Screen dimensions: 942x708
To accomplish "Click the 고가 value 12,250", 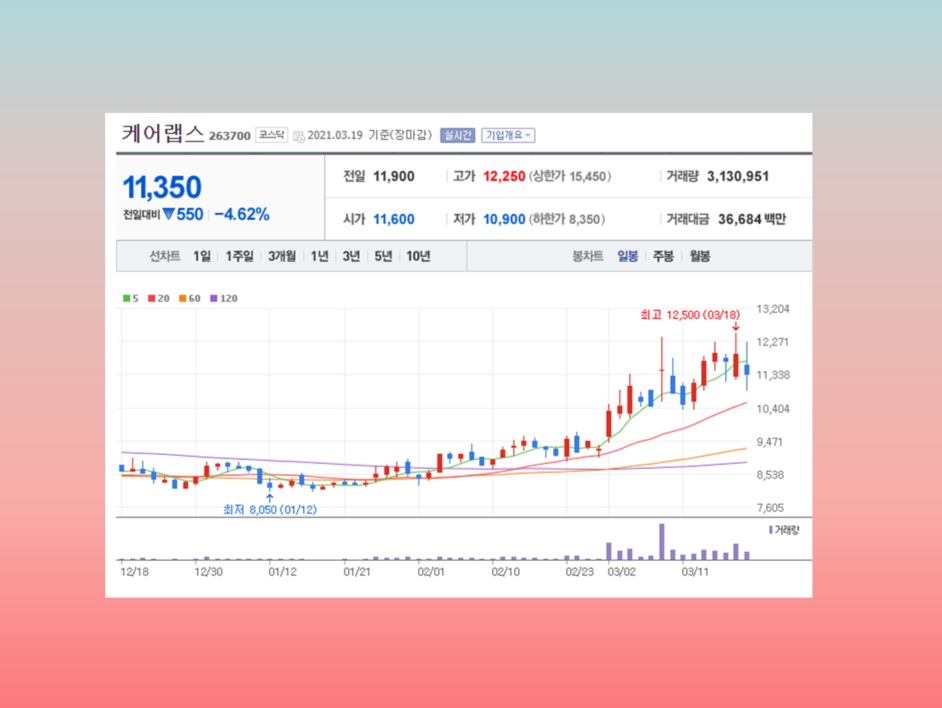I will (x=504, y=177).
